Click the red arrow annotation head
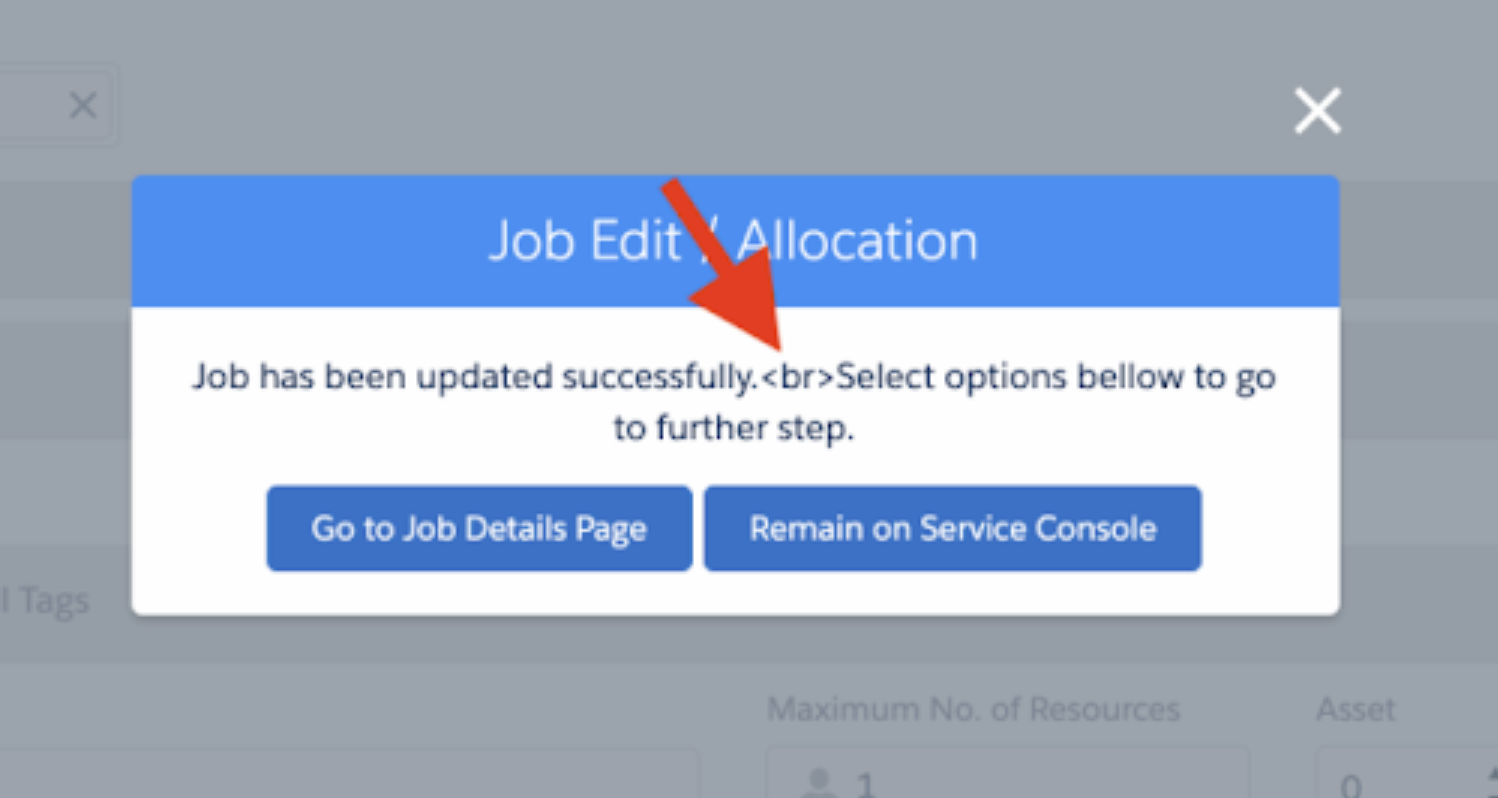The image size is (1498, 798). pyautogui.click(x=745, y=300)
